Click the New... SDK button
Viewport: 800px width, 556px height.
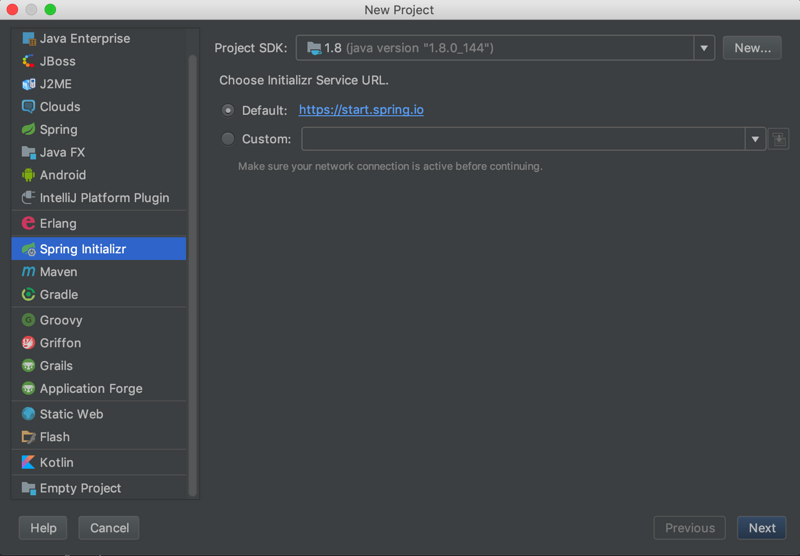tap(752, 48)
